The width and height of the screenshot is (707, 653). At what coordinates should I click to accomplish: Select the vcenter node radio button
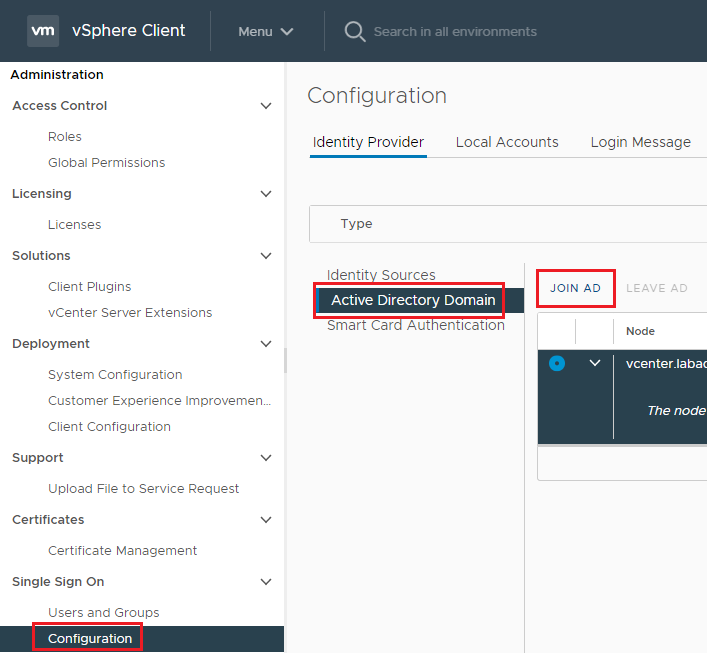pyautogui.click(x=557, y=363)
